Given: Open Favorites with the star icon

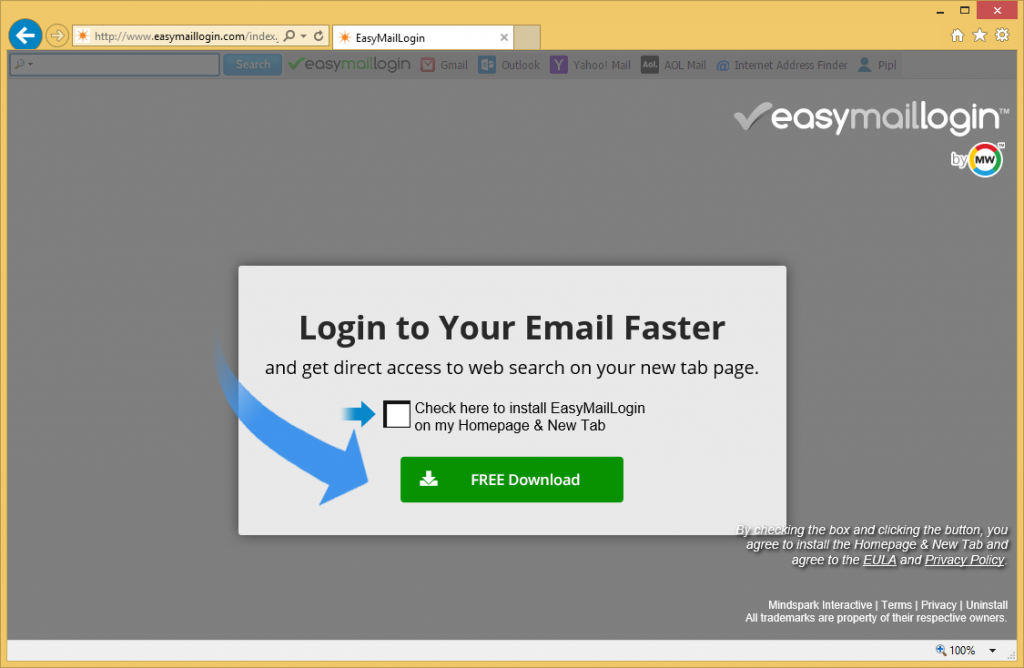Looking at the screenshot, I should pyautogui.click(x=980, y=35).
